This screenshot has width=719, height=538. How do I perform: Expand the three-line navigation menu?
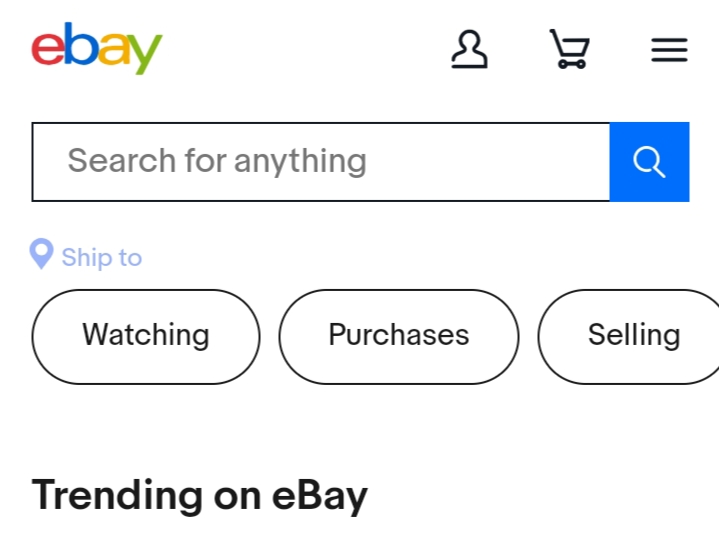tap(669, 50)
